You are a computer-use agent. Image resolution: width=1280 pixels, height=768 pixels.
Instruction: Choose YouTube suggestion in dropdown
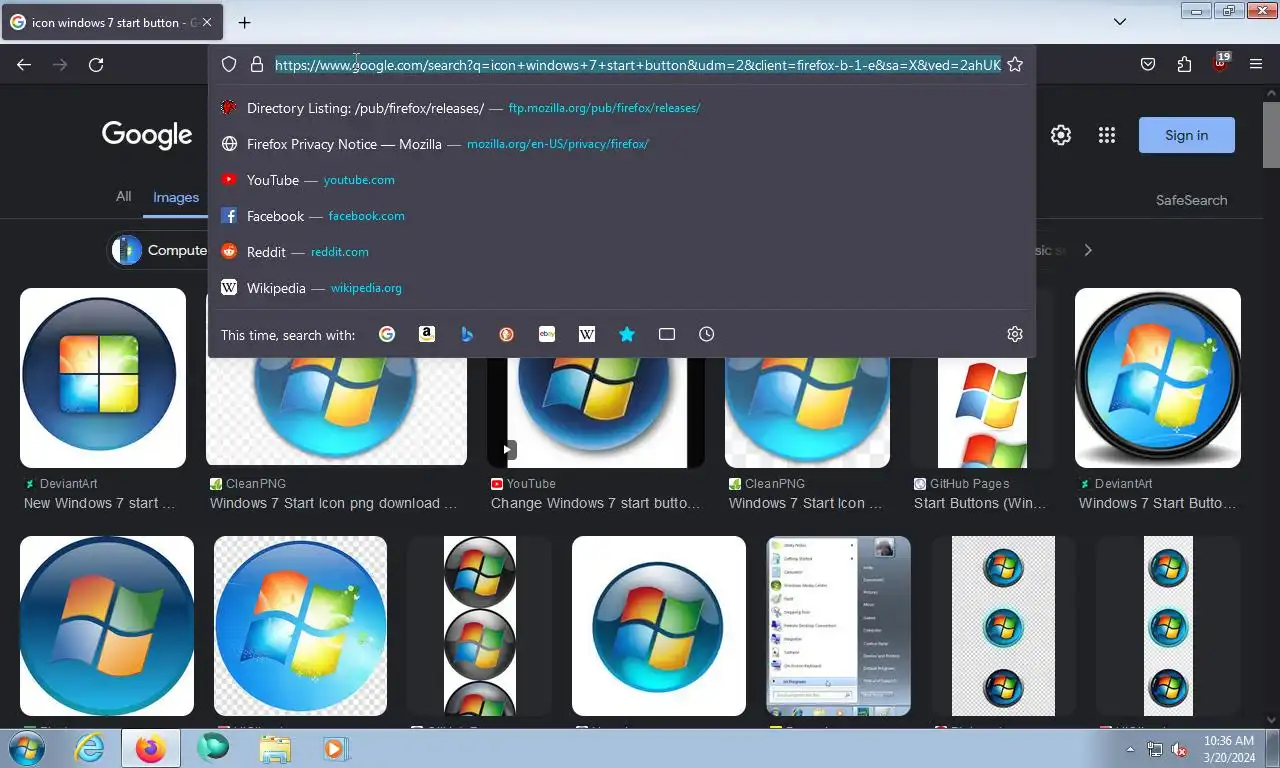(x=621, y=180)
